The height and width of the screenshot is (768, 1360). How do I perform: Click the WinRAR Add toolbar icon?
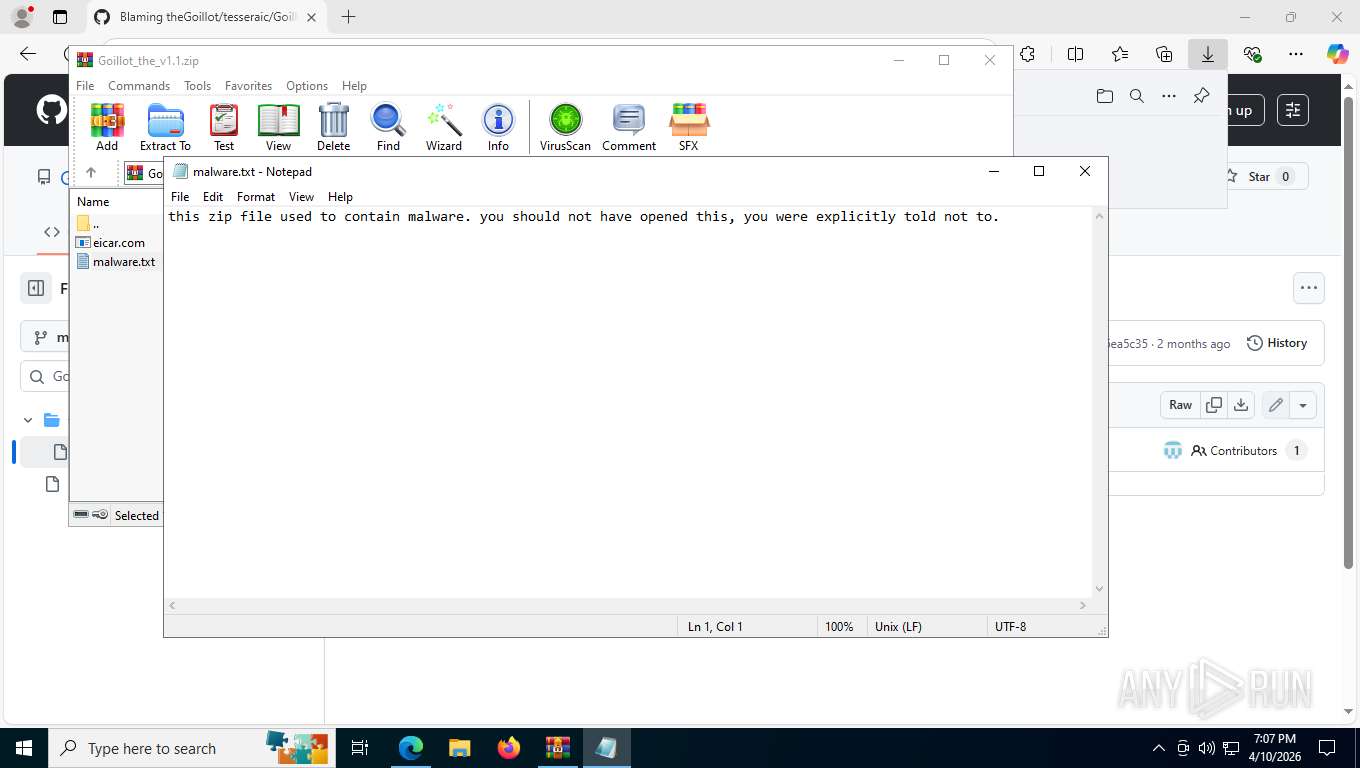pyautogui.click(x=107, y=127)
